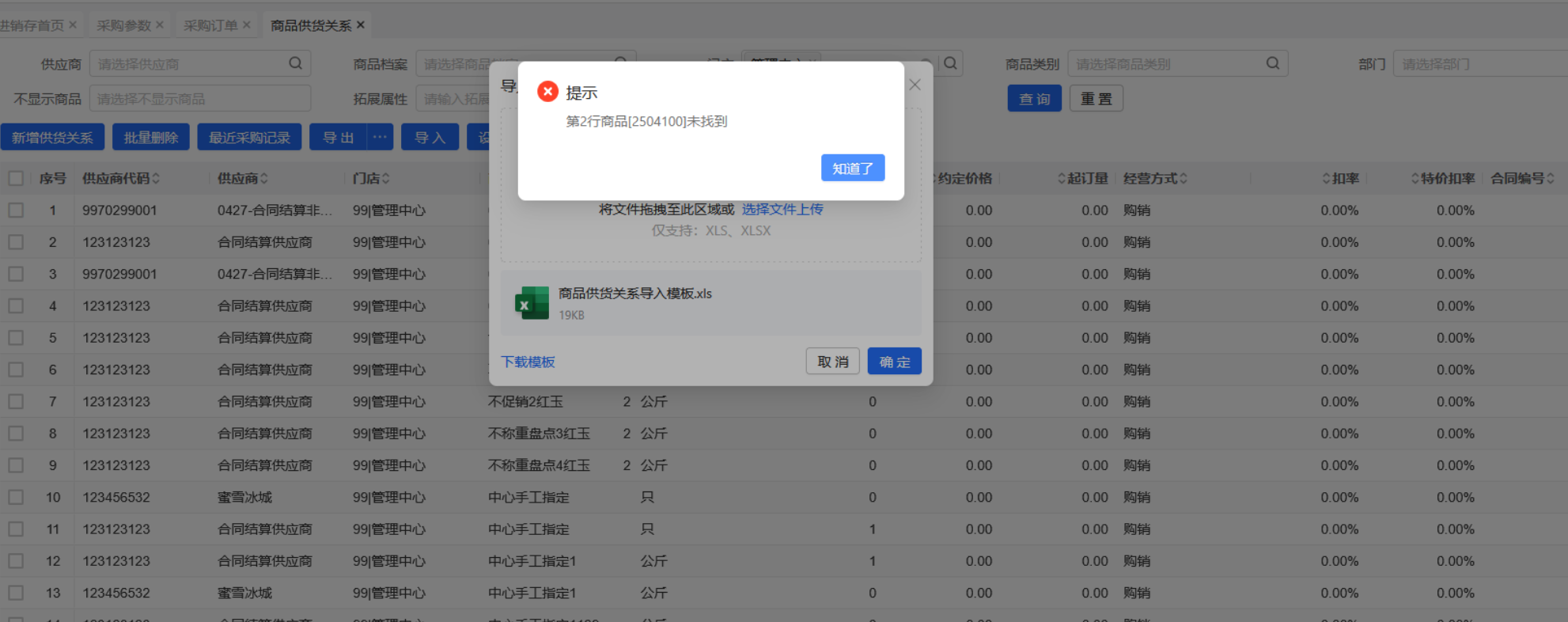Check the checkbox for row 7
The image size is (1568, 622).
(x=16, y=401)
